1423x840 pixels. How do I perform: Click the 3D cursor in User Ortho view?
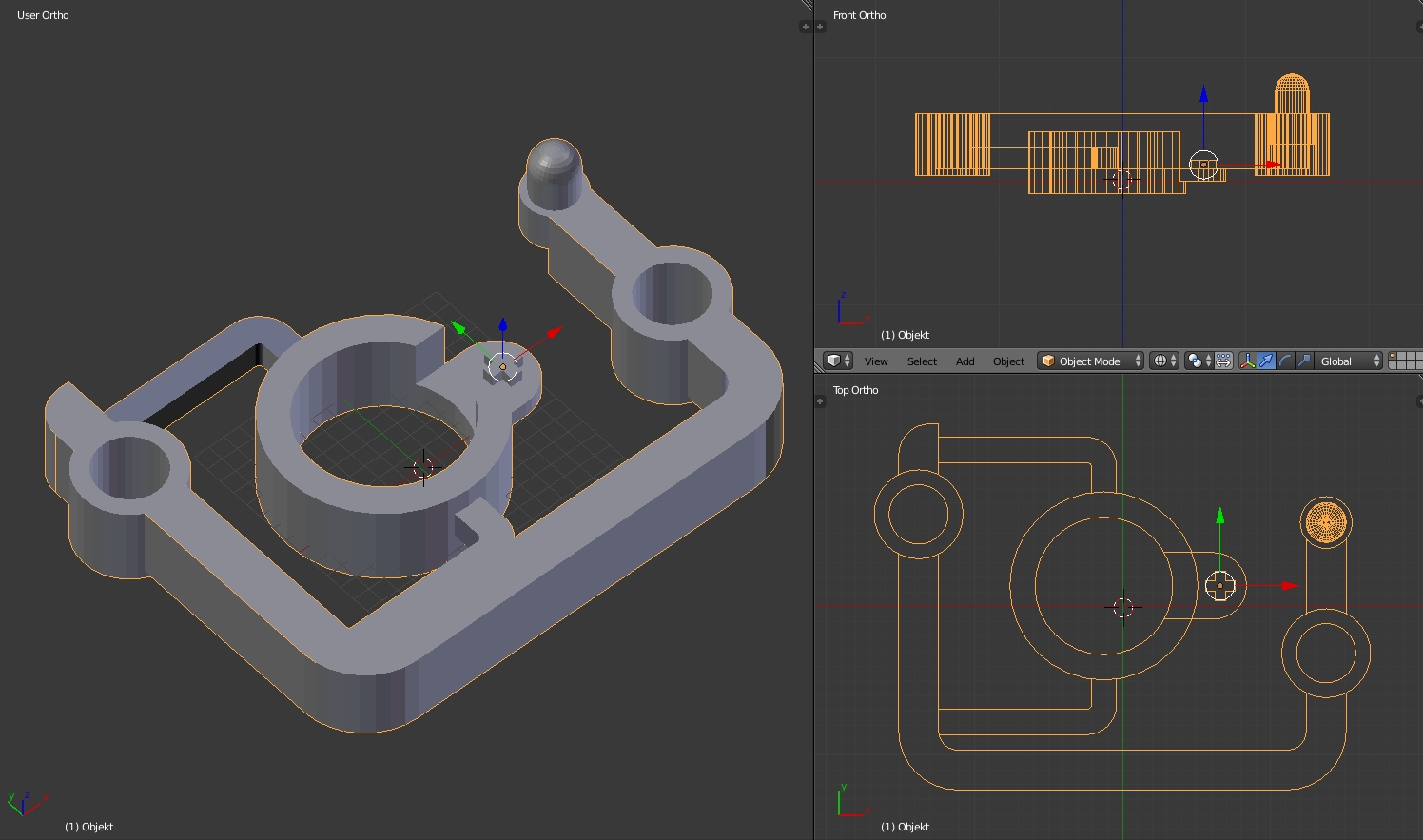tap(423, 467)
